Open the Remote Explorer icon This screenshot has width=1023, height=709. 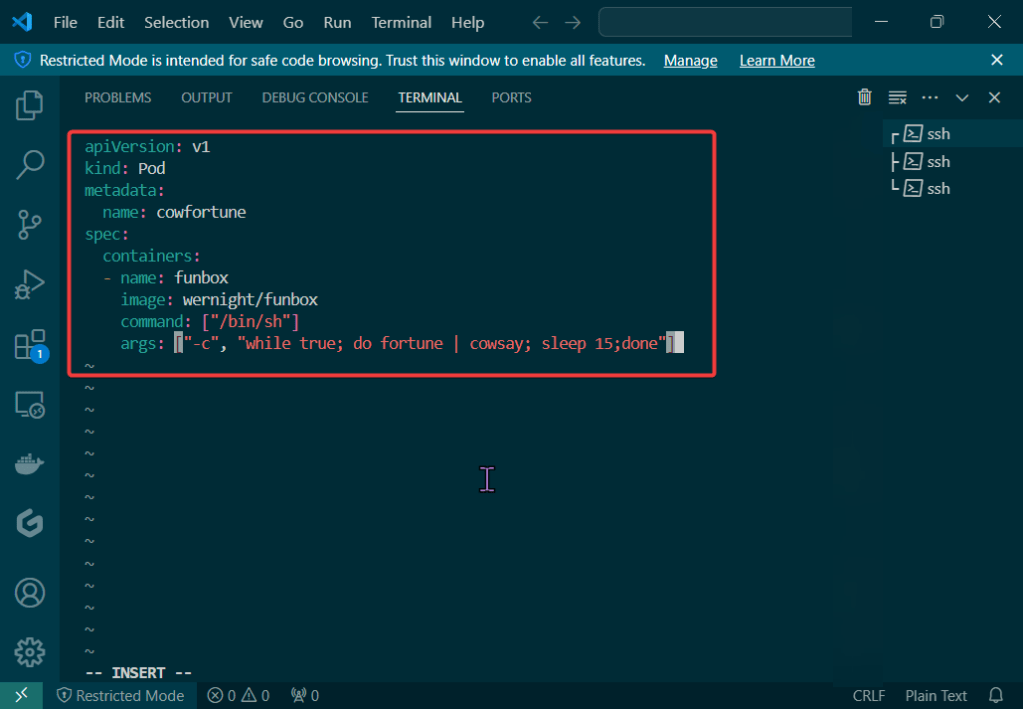(30, 405)
